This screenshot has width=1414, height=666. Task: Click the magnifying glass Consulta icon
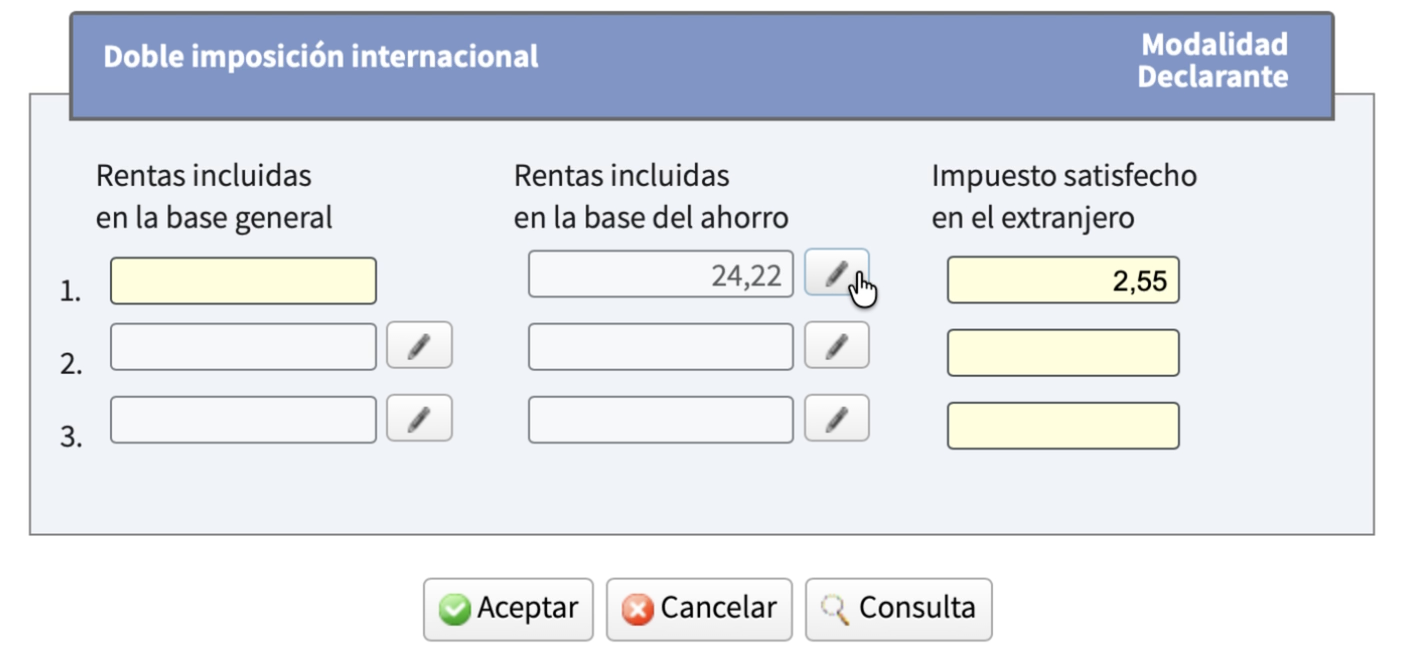tap(835, 609)
